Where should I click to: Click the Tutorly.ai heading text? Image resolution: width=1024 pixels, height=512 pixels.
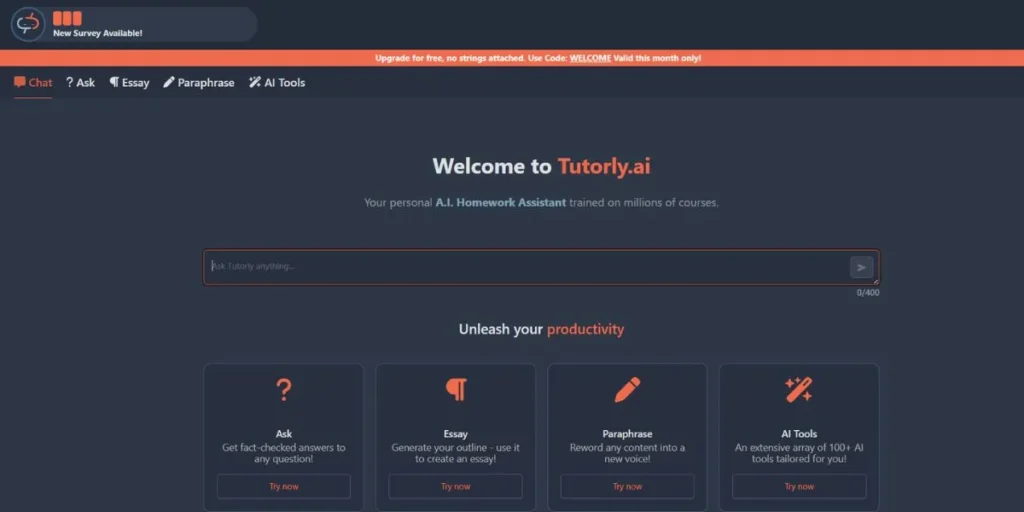point(604,167)
